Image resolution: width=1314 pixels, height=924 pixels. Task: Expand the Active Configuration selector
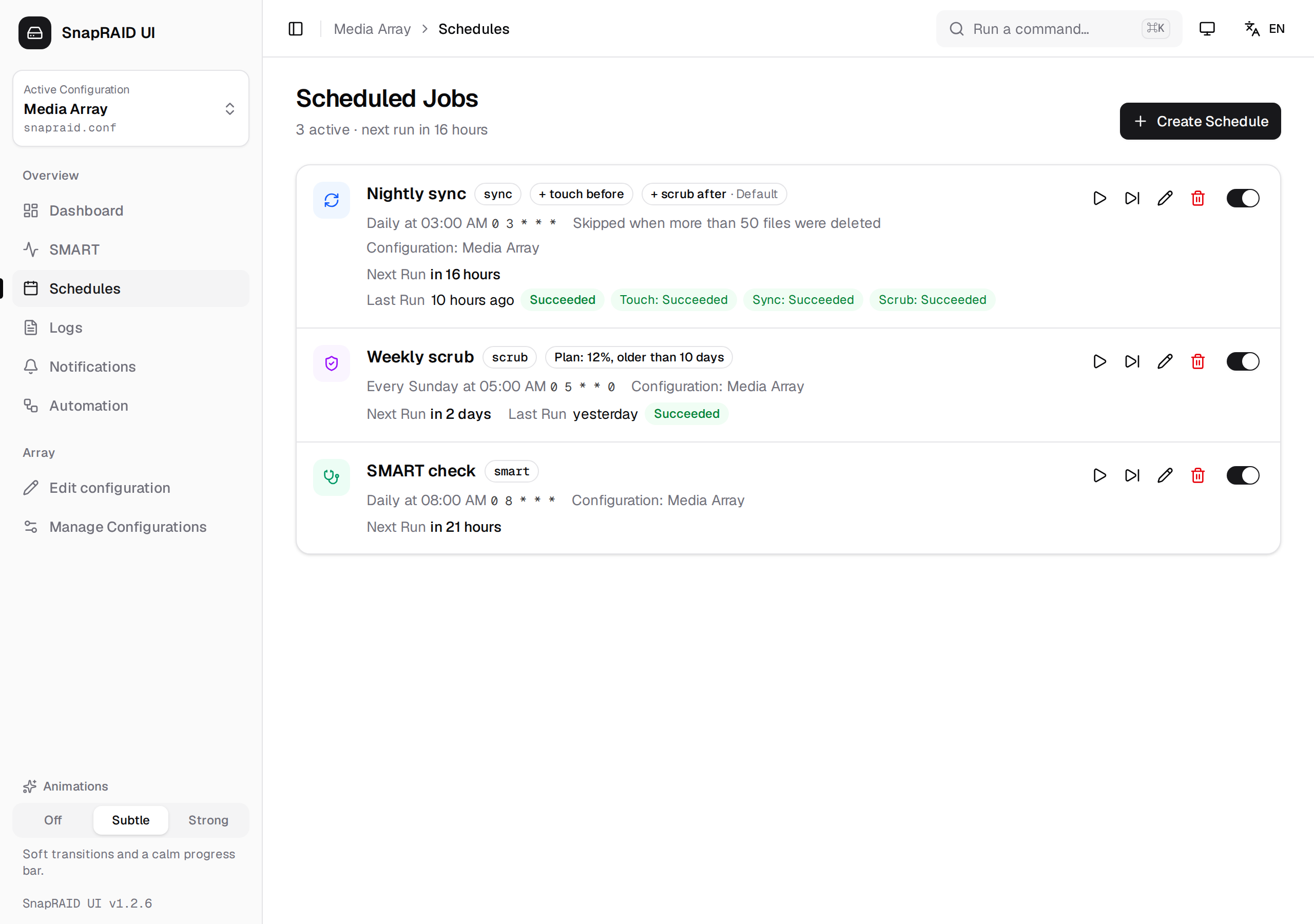(130, 108)
